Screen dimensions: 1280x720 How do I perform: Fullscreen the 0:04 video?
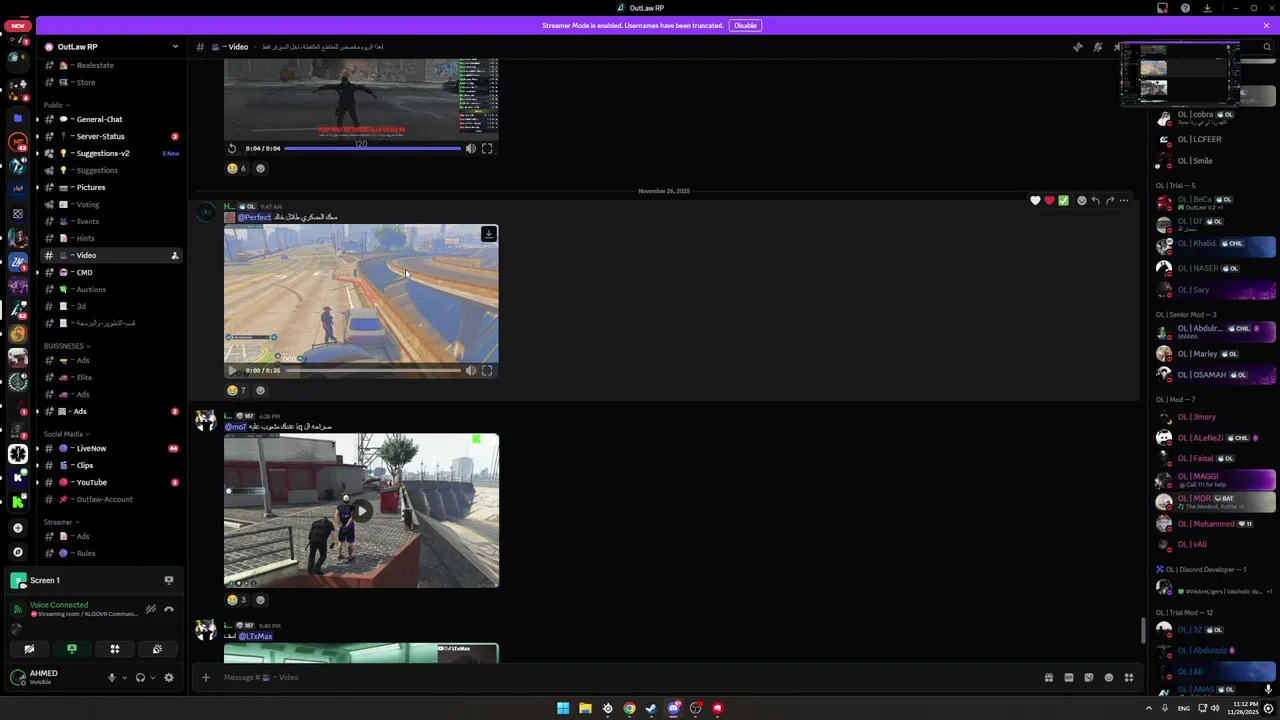pos(487,148)
